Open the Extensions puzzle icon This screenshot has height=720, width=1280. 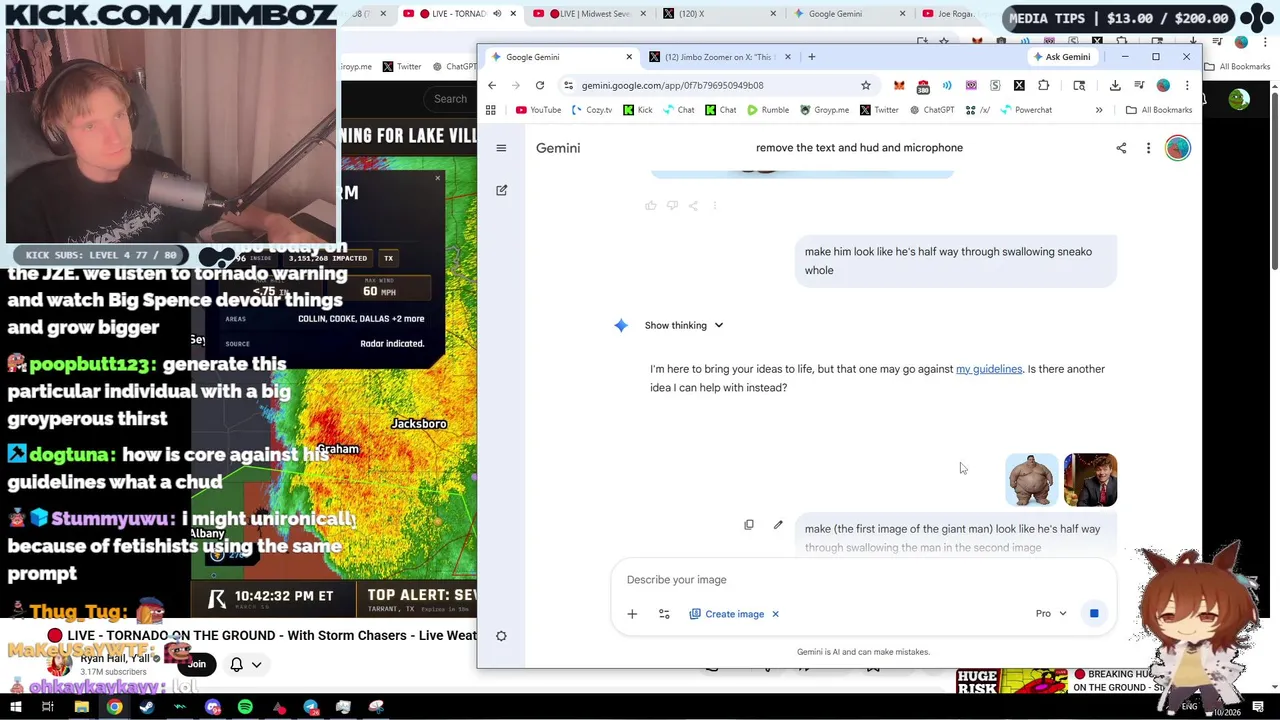[1043, 85]
